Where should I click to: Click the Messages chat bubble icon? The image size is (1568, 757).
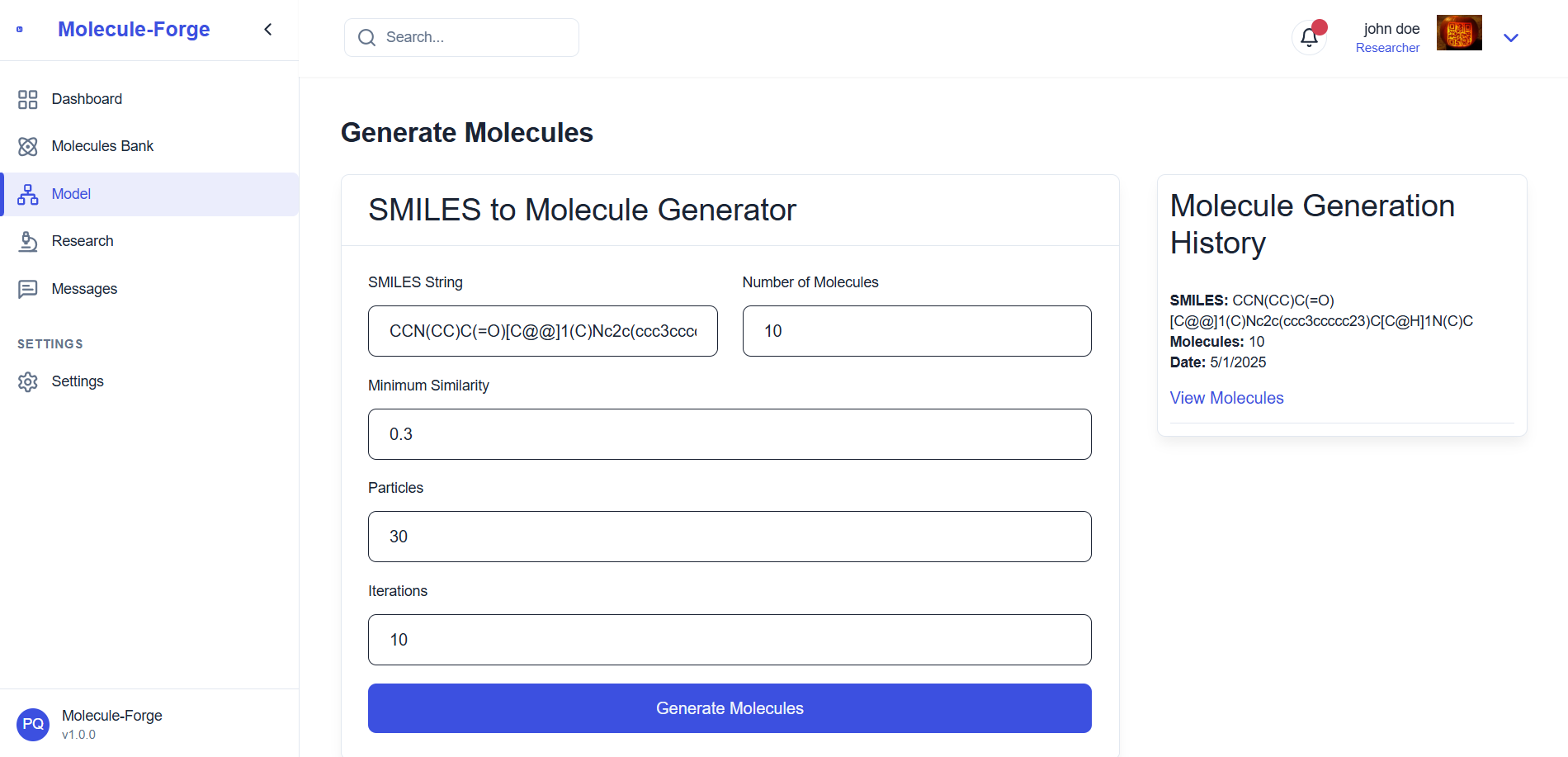click(x=28, y=289)
